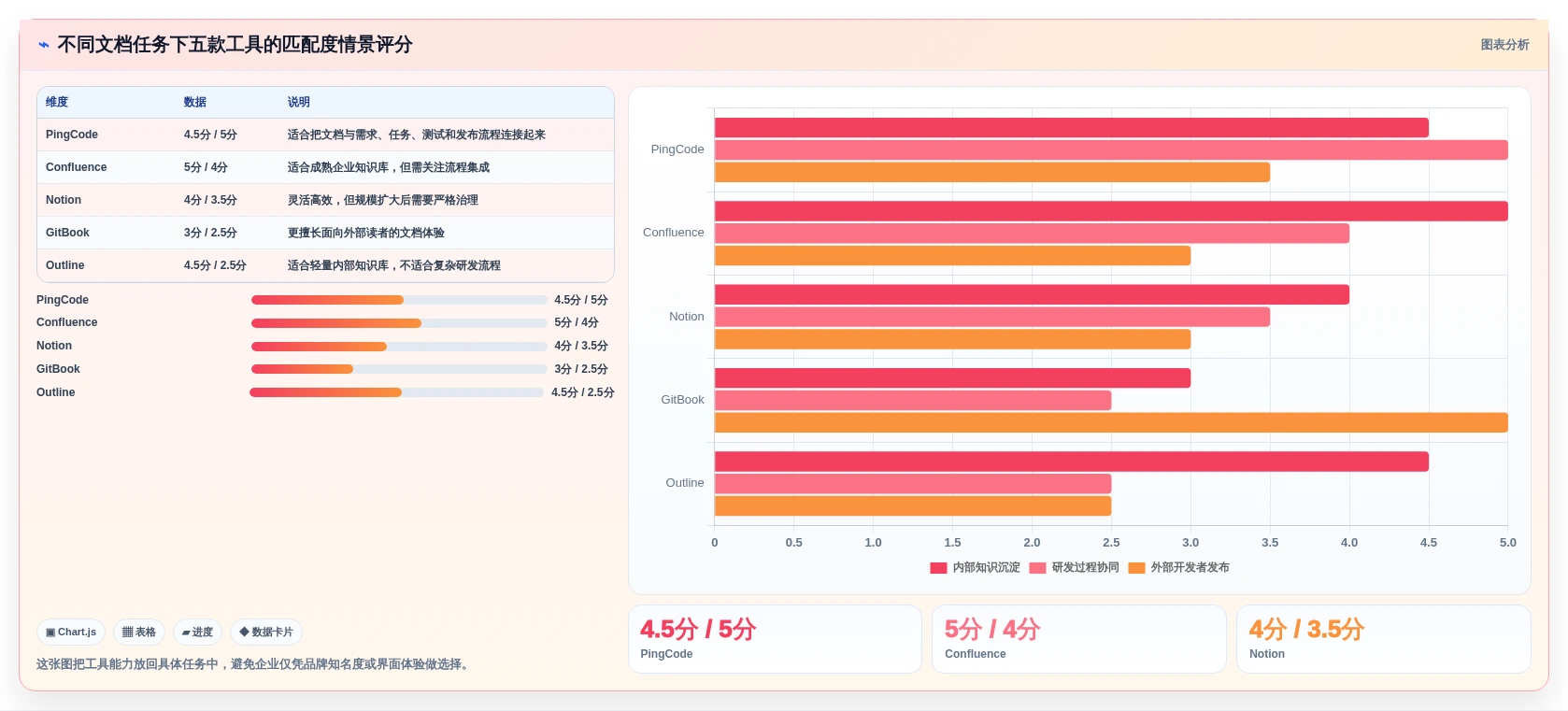Click the 维度 column header
Viewport: 1568px width, 711px height.
coord(57,102)
